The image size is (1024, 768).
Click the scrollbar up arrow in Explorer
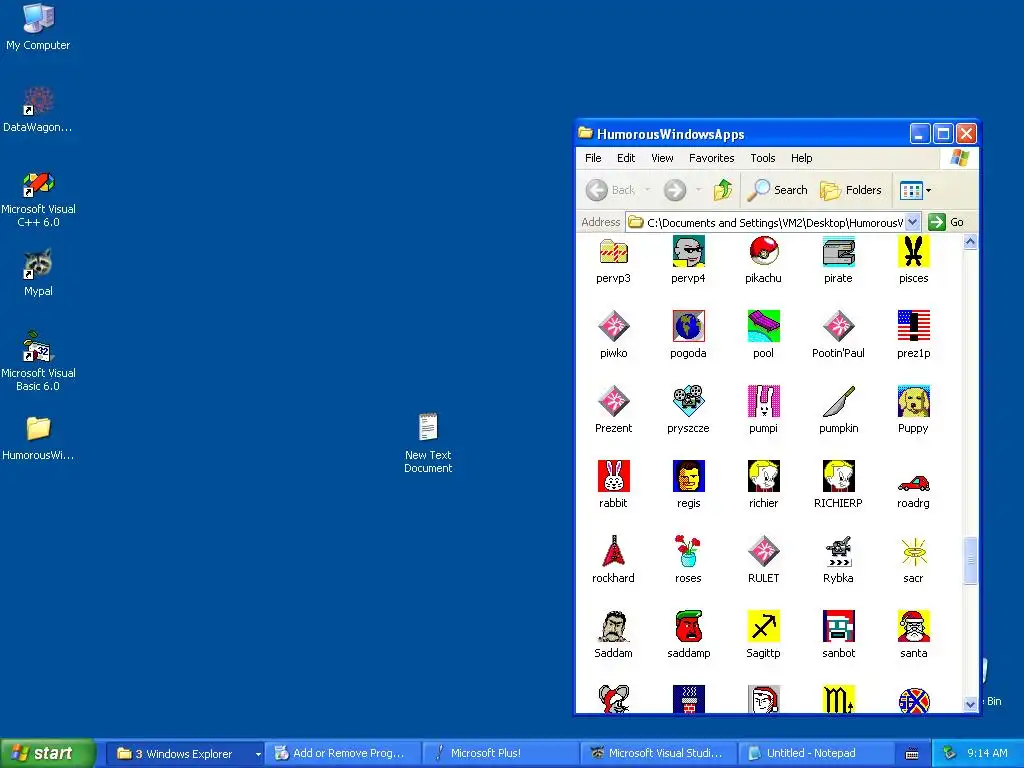pyautogui.click(x=970, y=242)
